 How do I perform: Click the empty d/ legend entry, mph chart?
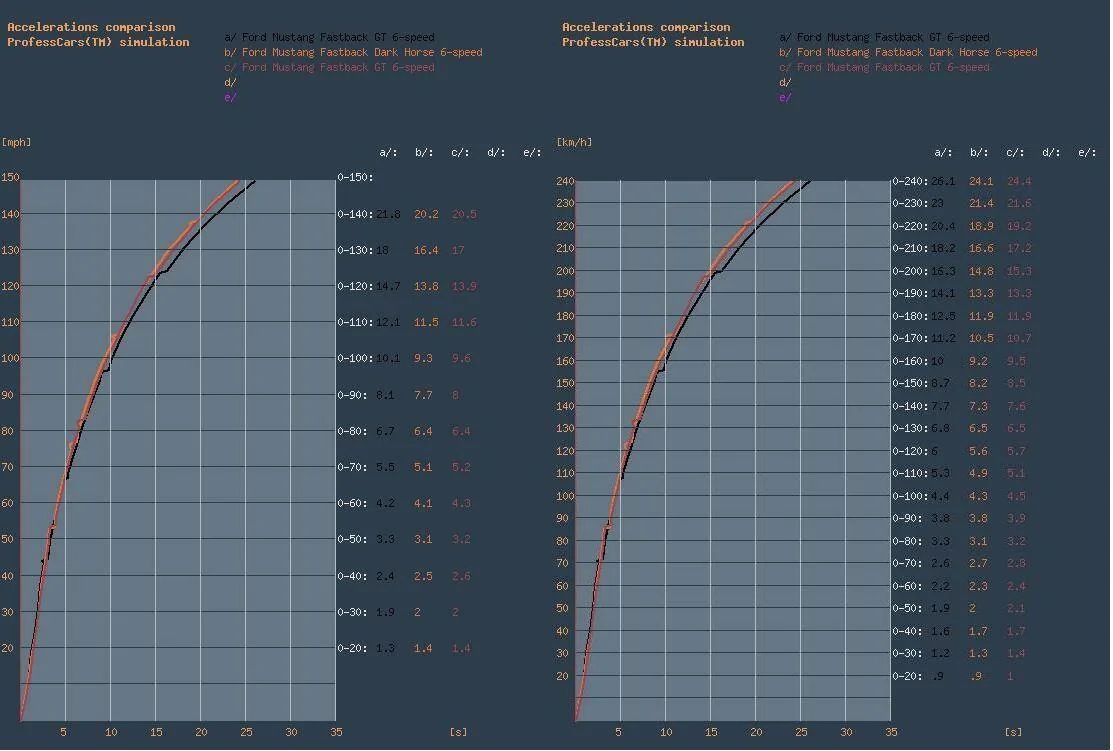(230, 82)
